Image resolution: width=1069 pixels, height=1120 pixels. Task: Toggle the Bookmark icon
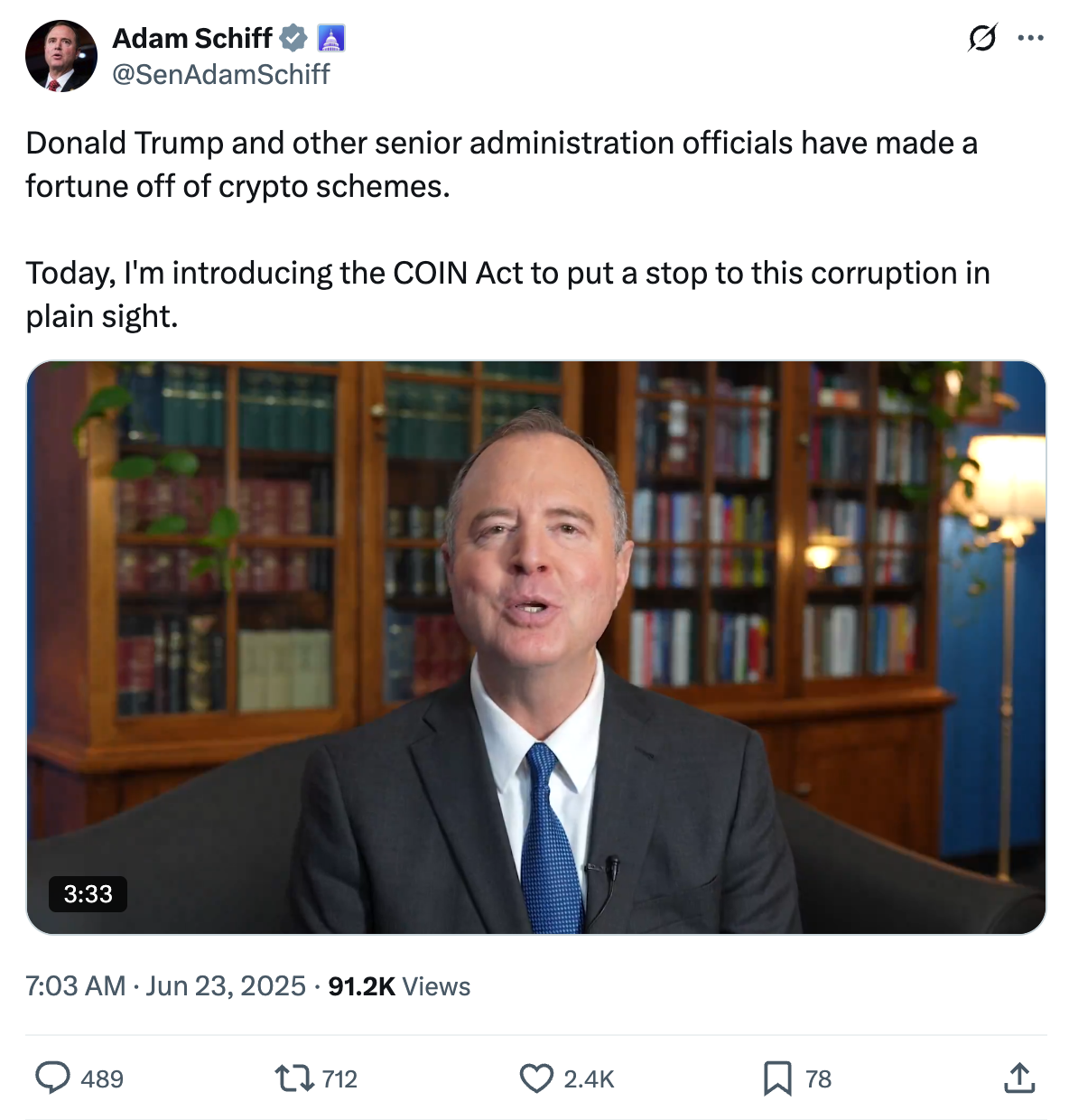[x=776, y=1078]
